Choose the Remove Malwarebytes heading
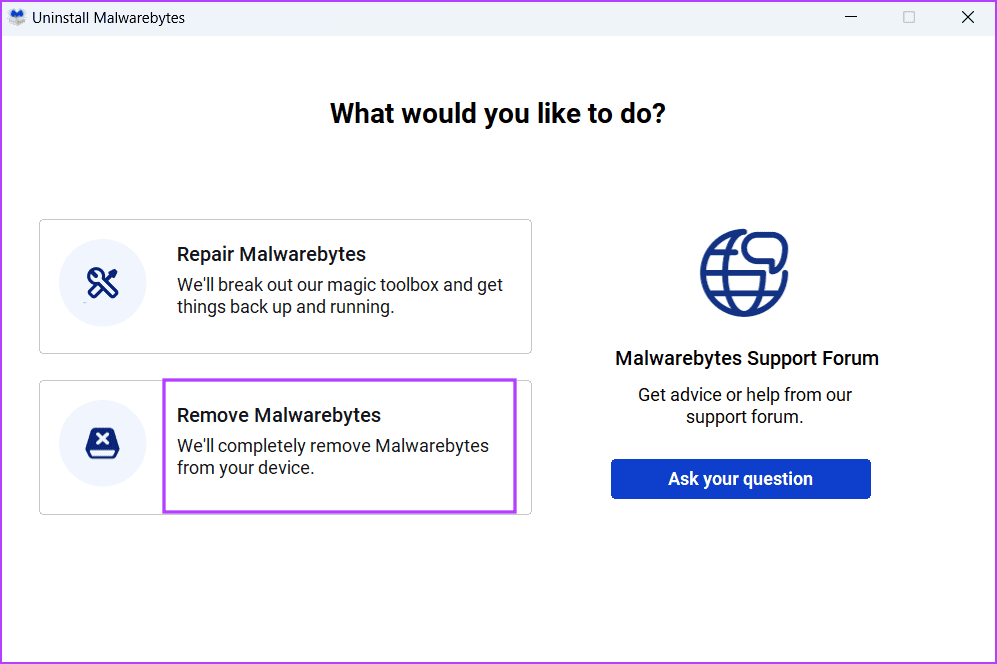Screen dimensions: 997x664 coord(278,415)
